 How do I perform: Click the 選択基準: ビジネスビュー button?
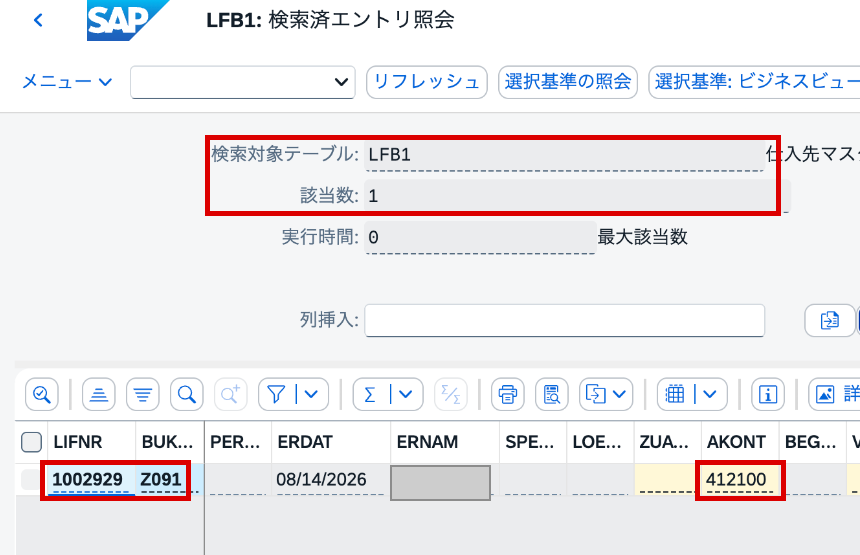(x=754, y=82)
